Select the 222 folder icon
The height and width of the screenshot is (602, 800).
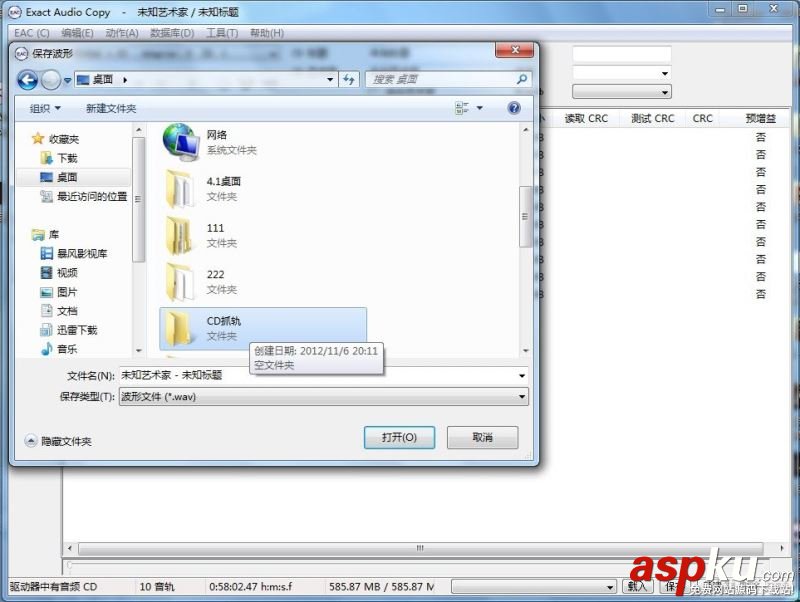coord(180,282)
